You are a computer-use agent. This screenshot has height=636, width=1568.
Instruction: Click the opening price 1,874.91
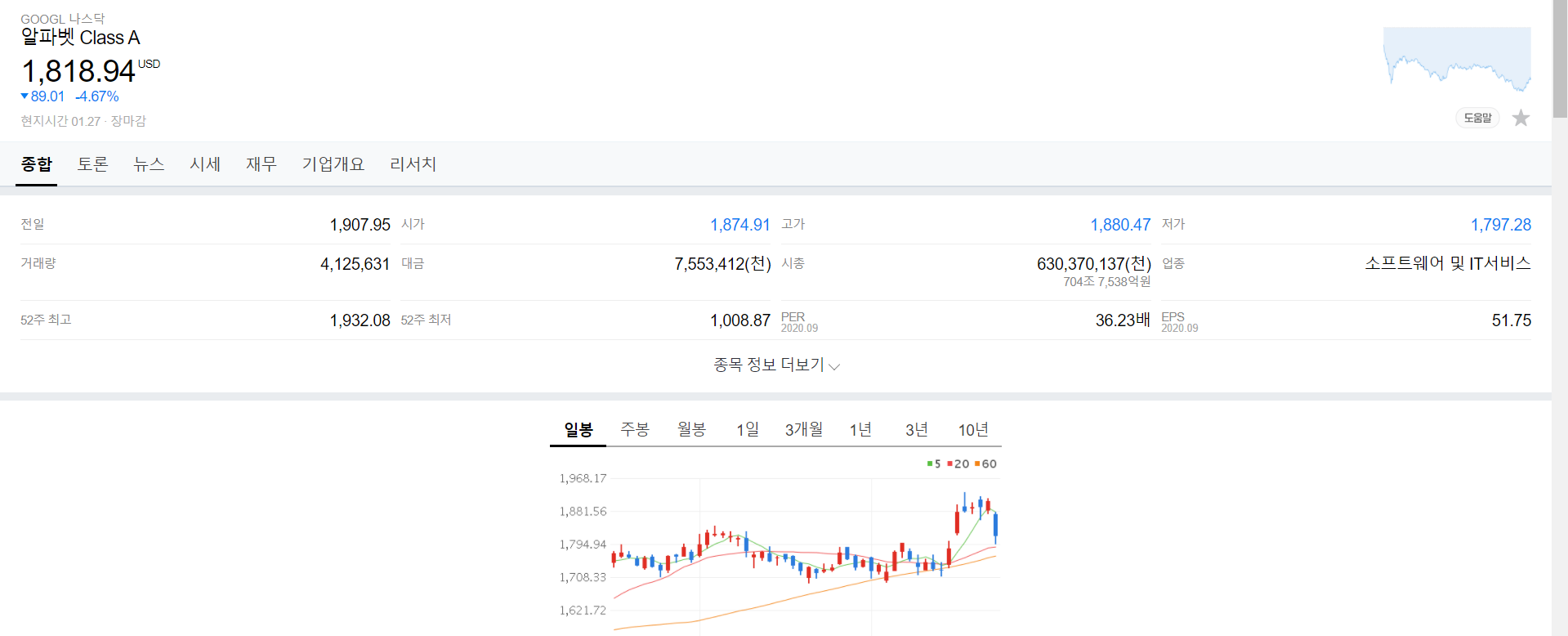pyautogui.click(x=739, y=225)
